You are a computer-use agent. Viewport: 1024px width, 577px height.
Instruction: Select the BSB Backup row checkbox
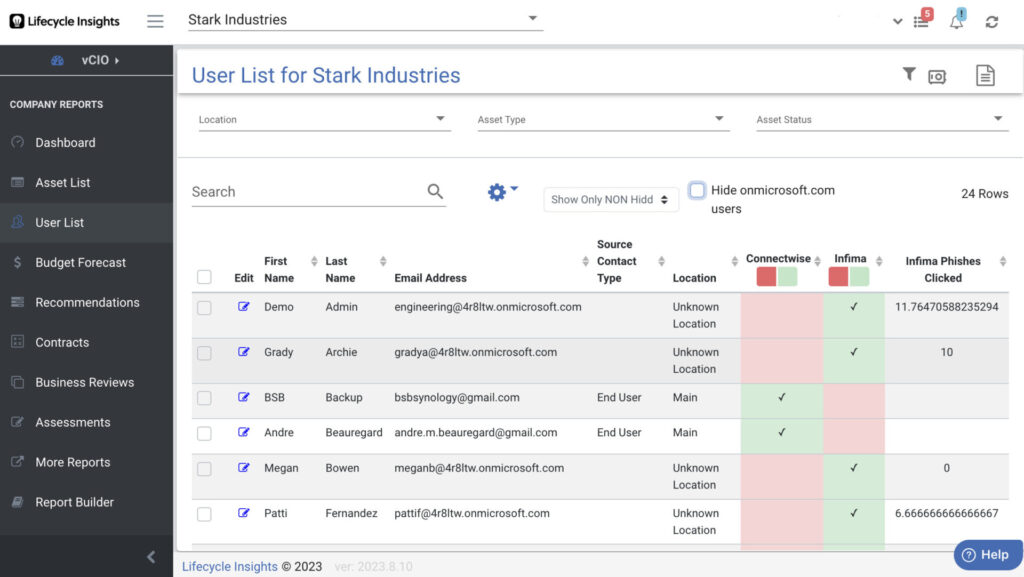click(x=204, y=398)
